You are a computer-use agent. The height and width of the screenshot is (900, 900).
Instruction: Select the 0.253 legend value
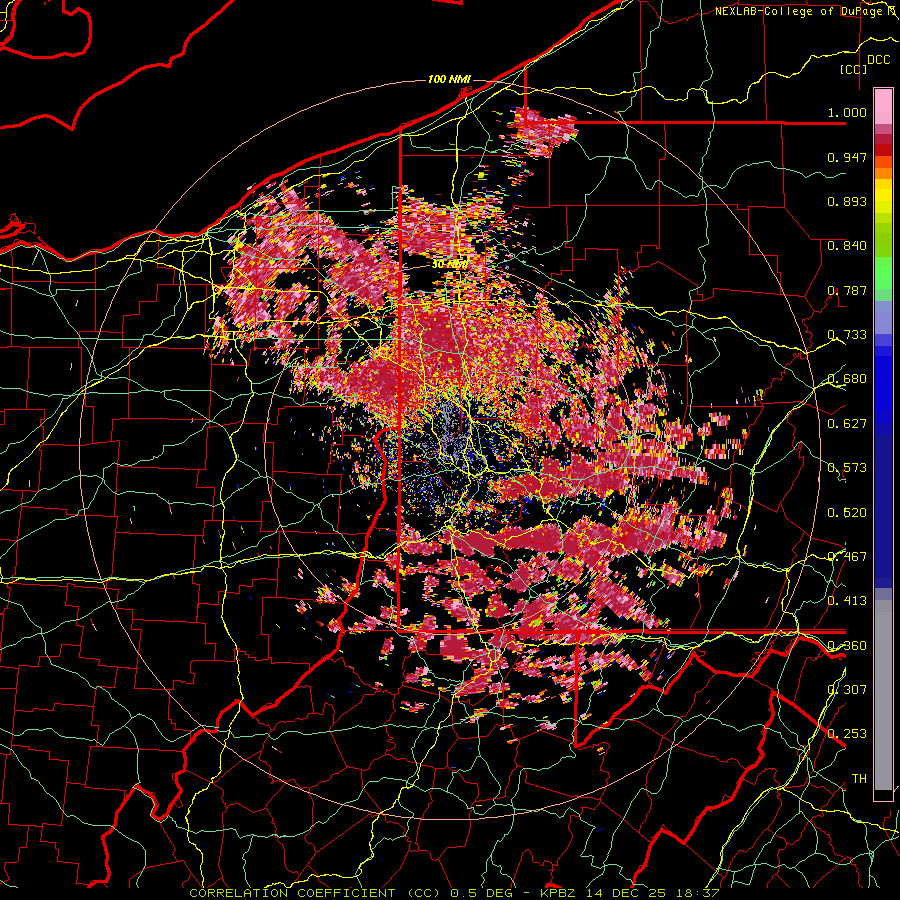click(x=847, y=734)
